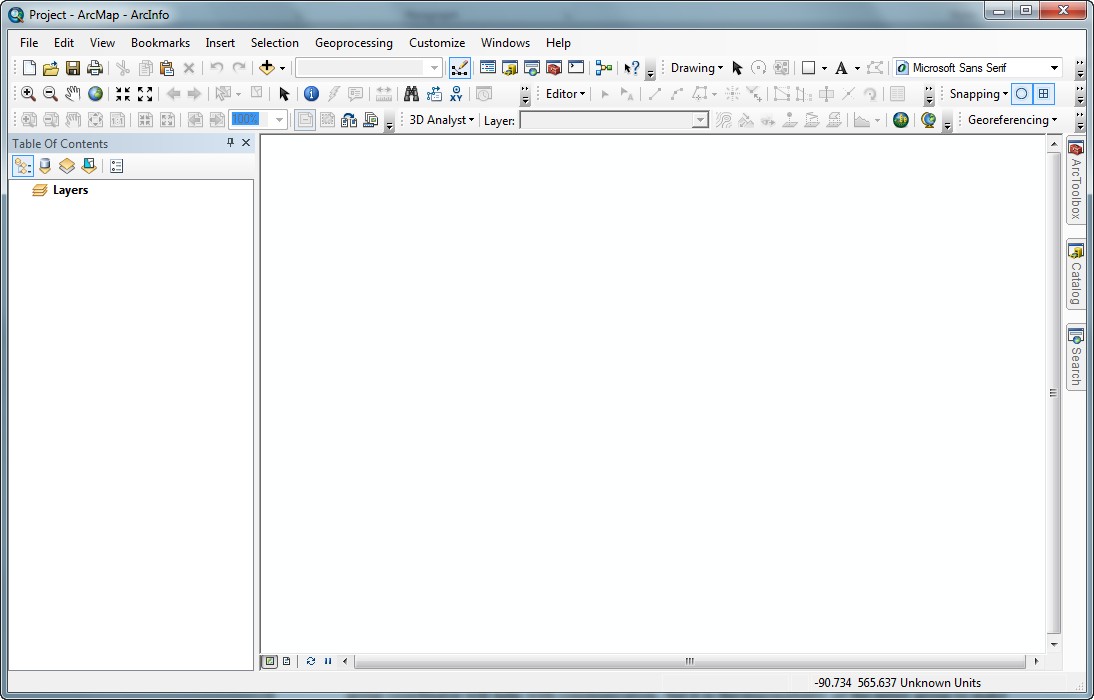Screen dimensions: 1094x700
Task: Open the Find binoculars tool
Action: click(x=410, y=94)
